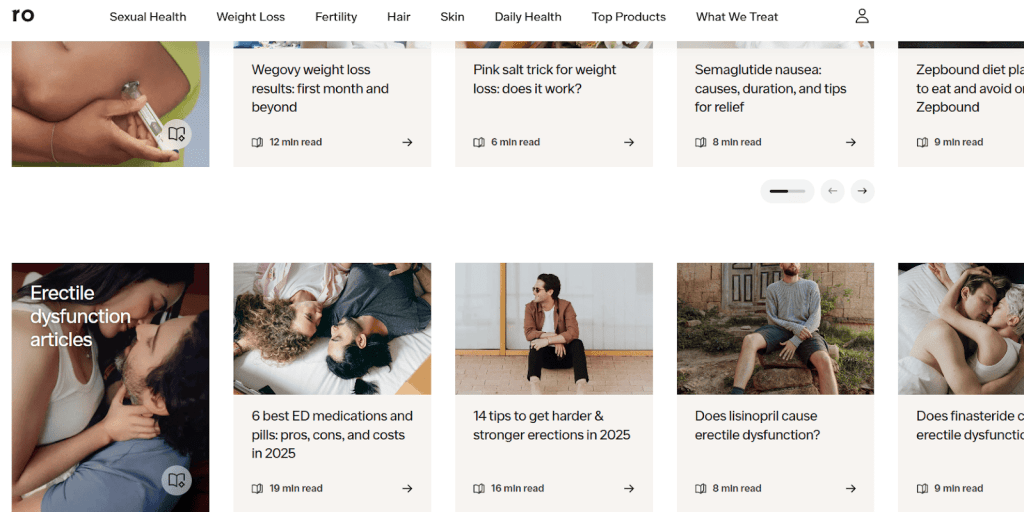
Task: Click arrow on Pink salt trick card
Action: pyautogui.click(x=629, y=142)
